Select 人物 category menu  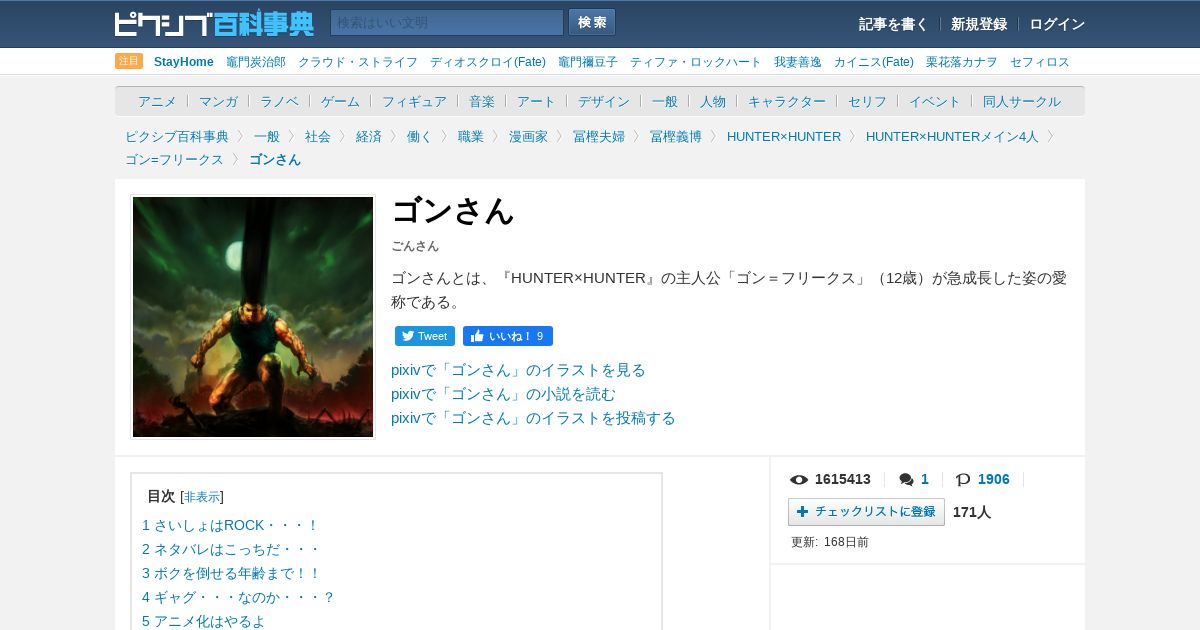click(x=713, y=102)
